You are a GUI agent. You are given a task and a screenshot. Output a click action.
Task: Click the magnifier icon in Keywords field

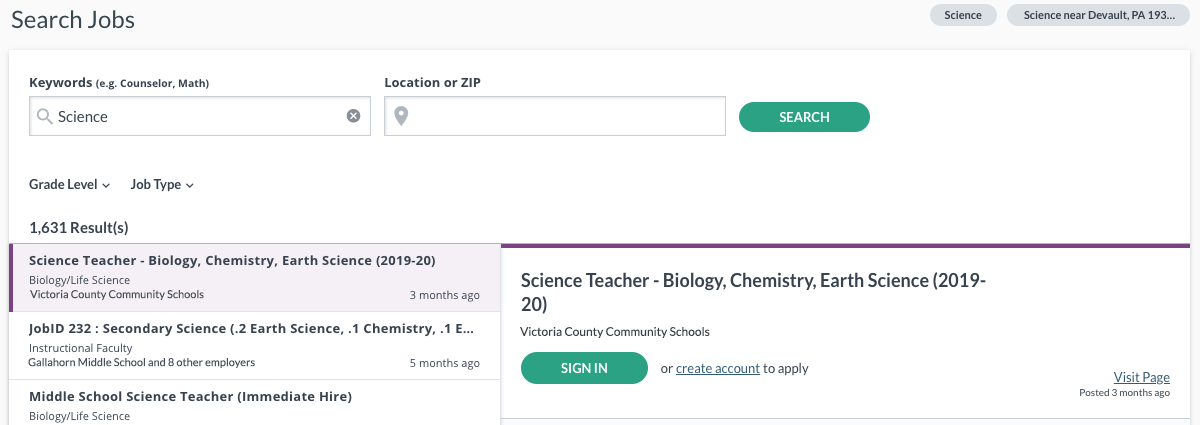[44, 116]
